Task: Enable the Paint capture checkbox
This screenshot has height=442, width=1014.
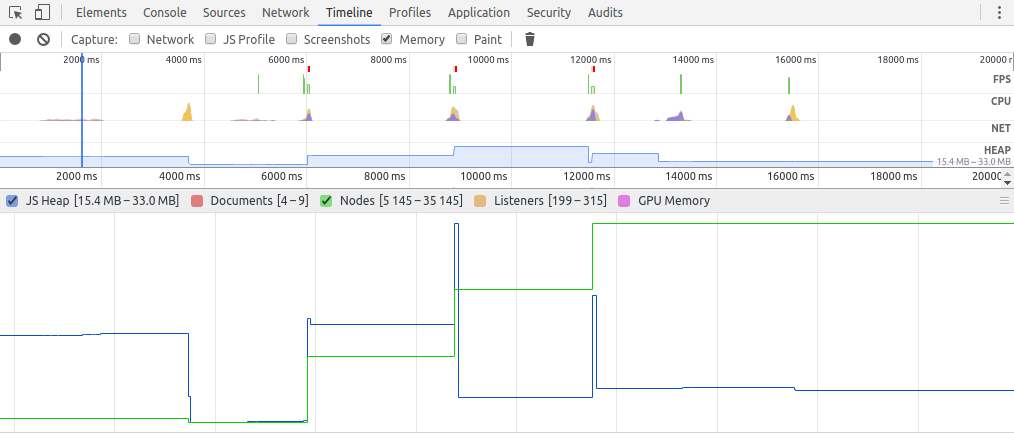Action: (462, 40)
